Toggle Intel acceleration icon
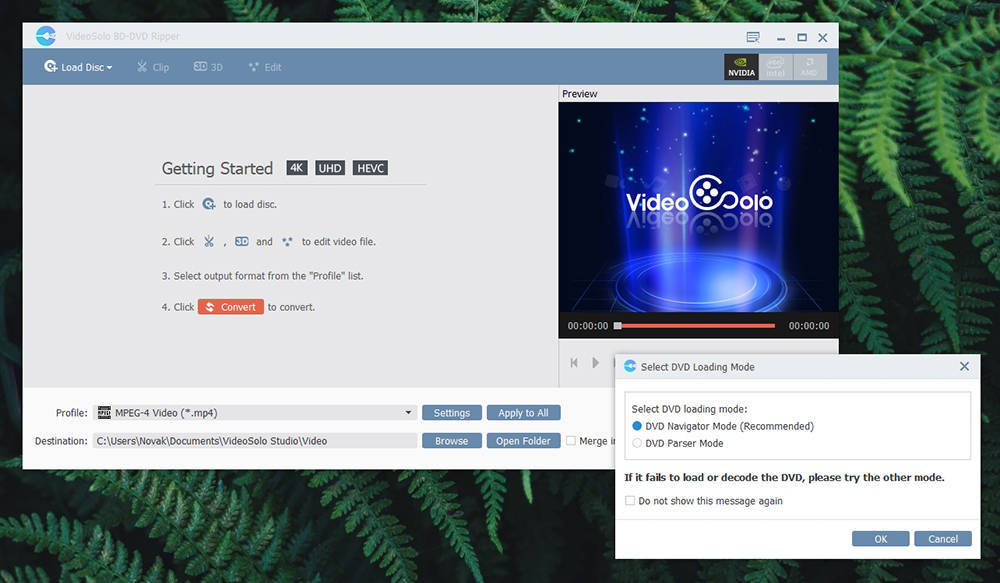 (x=776, y=66)
